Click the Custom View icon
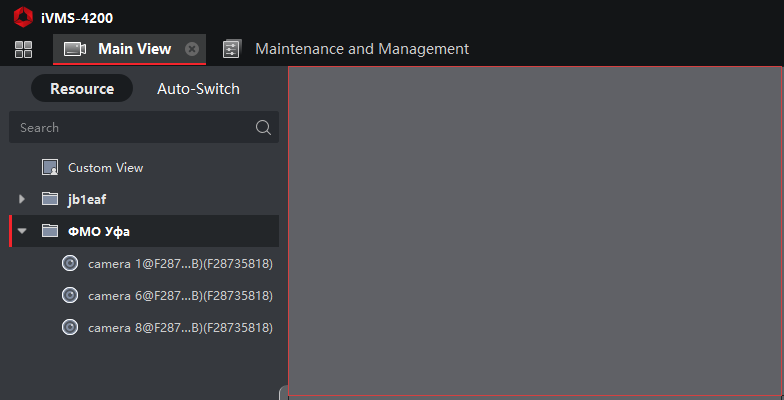The height and width of the screenshot is (400, 784). tap(50, 168)
